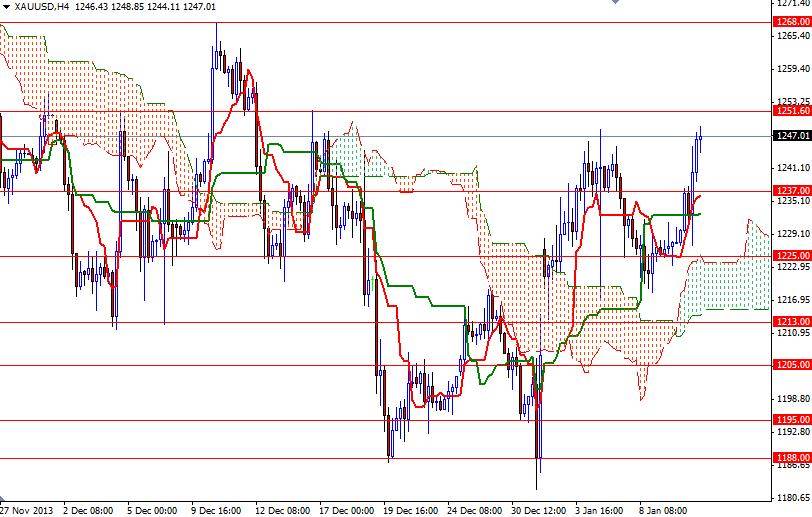The height and width of the screenshot is (517, 812).
Task: Click the current price label 1247.01
Action: point(792,136)
